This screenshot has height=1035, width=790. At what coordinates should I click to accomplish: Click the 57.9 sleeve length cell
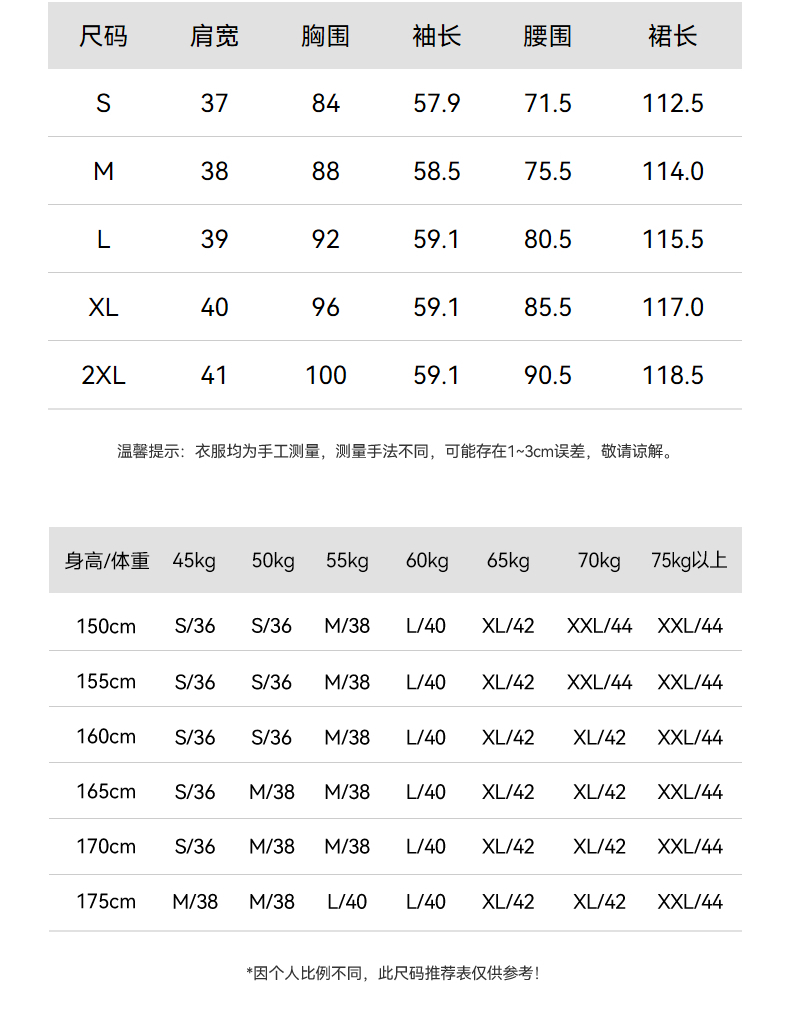[x=437, y=103]
